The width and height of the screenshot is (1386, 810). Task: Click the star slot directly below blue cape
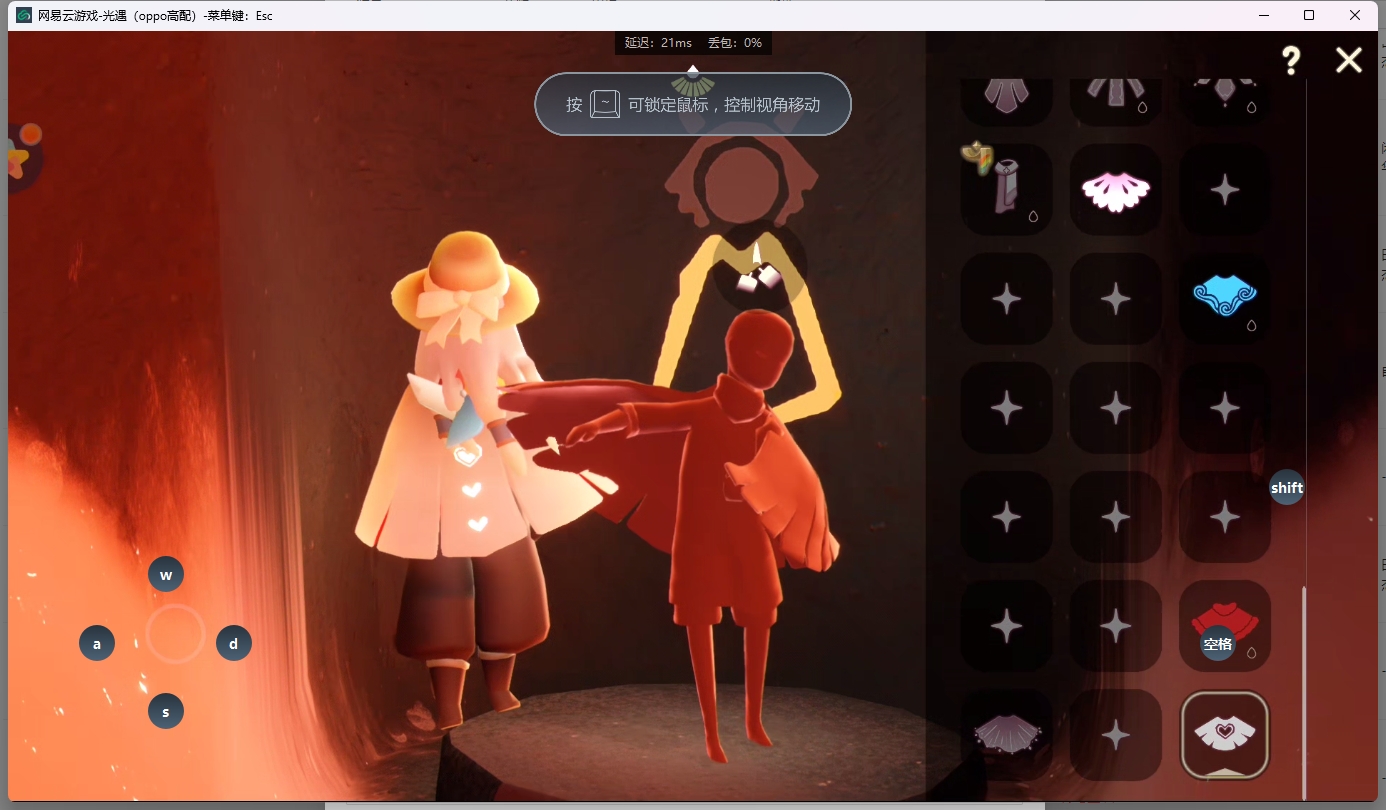(1225, 408)
